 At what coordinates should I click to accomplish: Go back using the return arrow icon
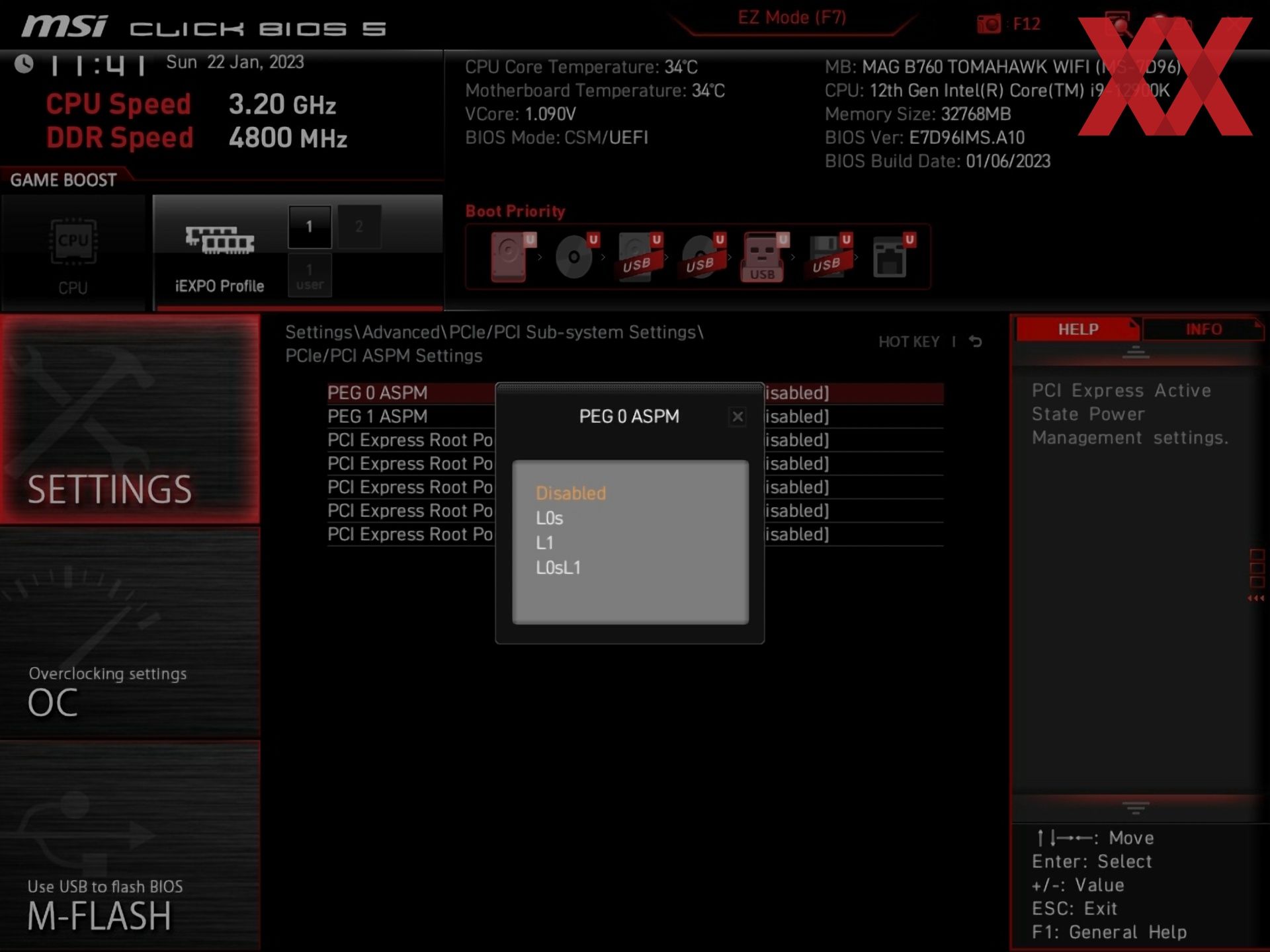click(976, 342)
